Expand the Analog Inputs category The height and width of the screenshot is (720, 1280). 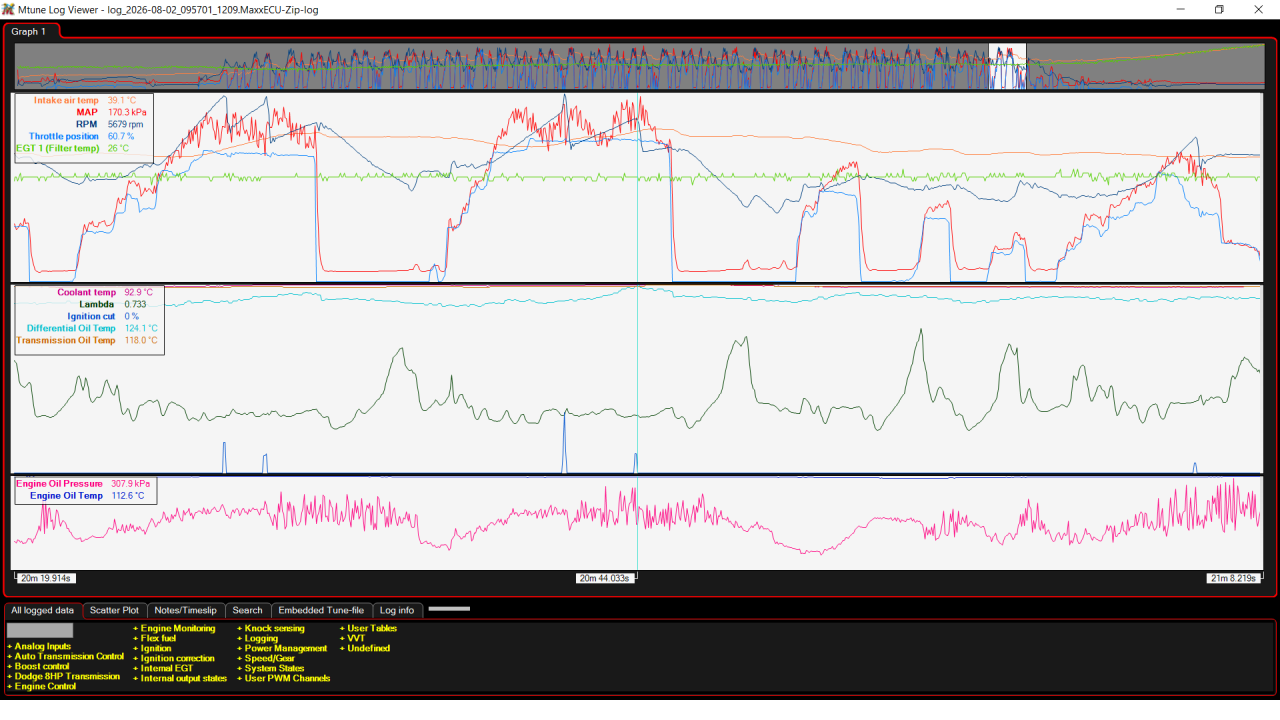39,646
